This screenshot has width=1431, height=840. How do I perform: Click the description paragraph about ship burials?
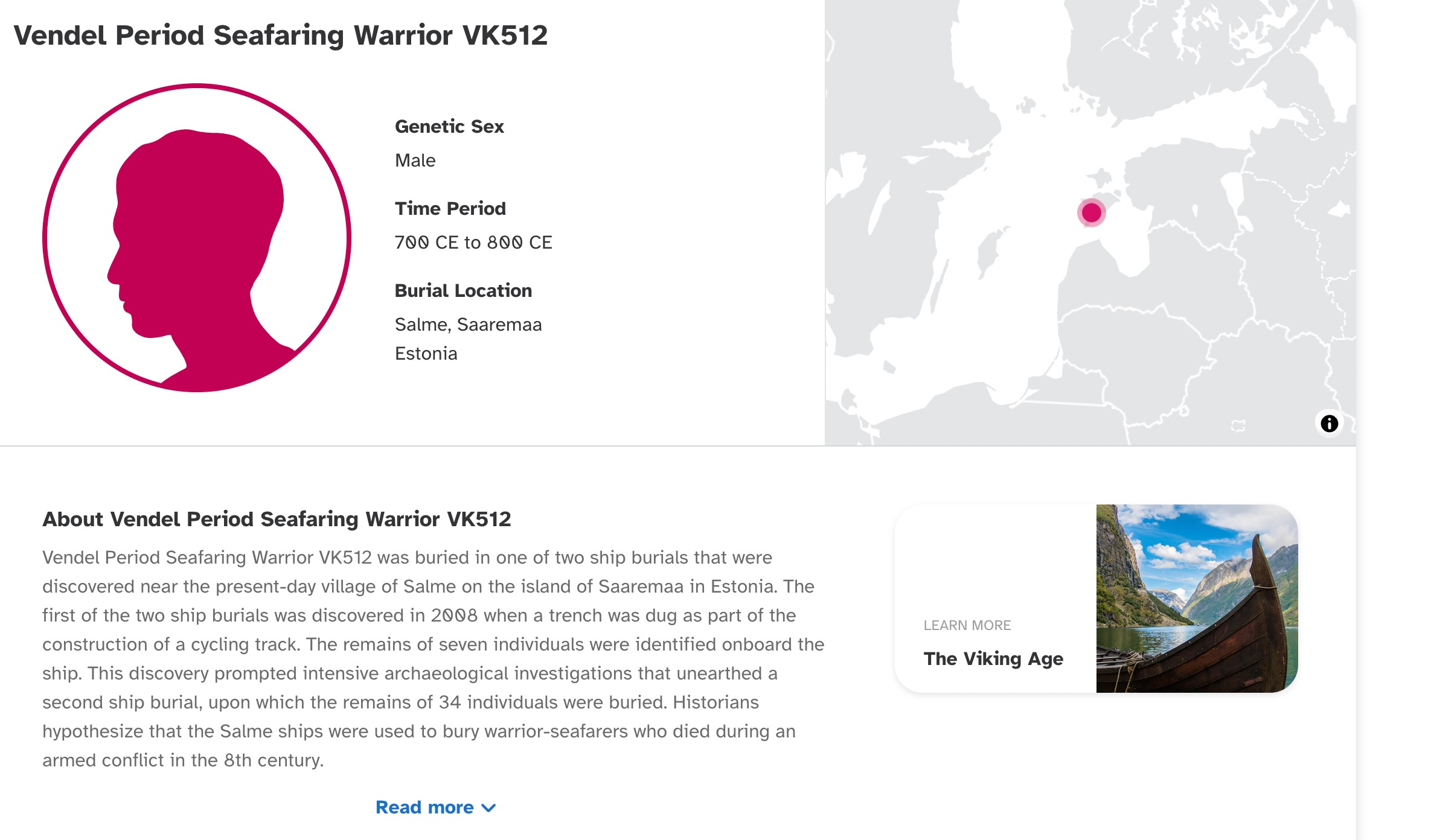click(x=434, y=659)
